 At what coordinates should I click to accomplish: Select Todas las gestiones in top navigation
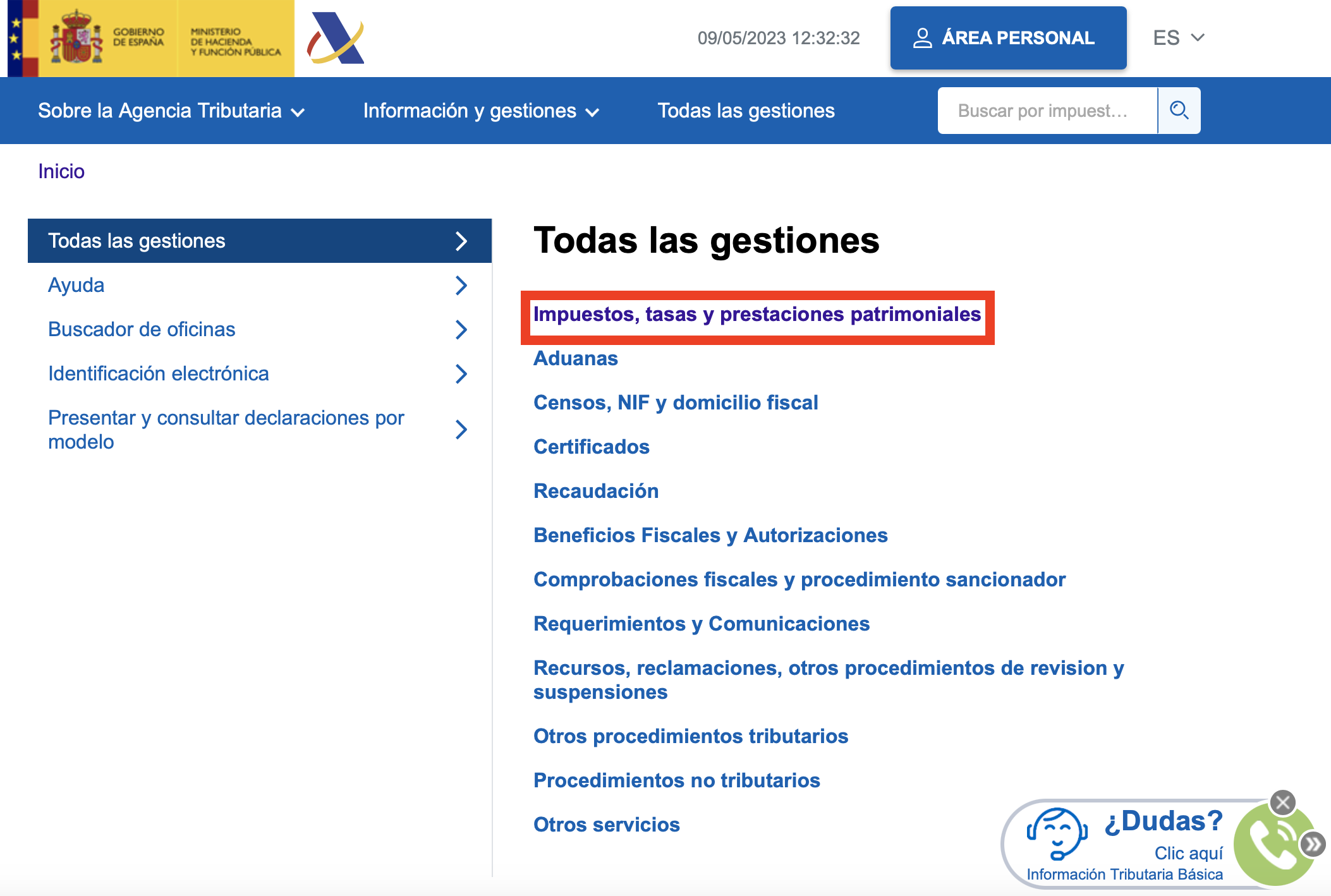click(x=746, y=111)
